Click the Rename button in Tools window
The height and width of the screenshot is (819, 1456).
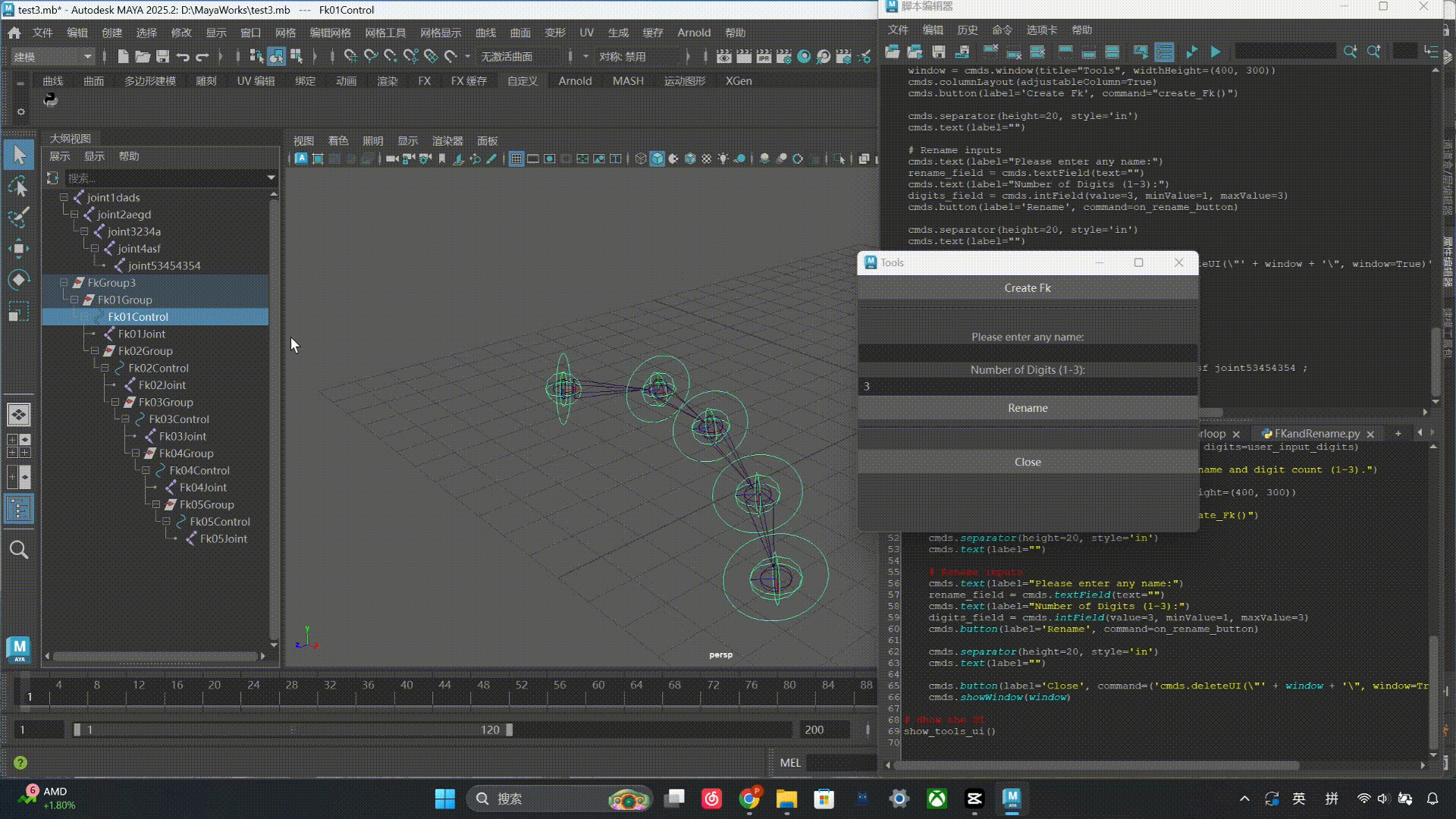tap(1028, 408)
